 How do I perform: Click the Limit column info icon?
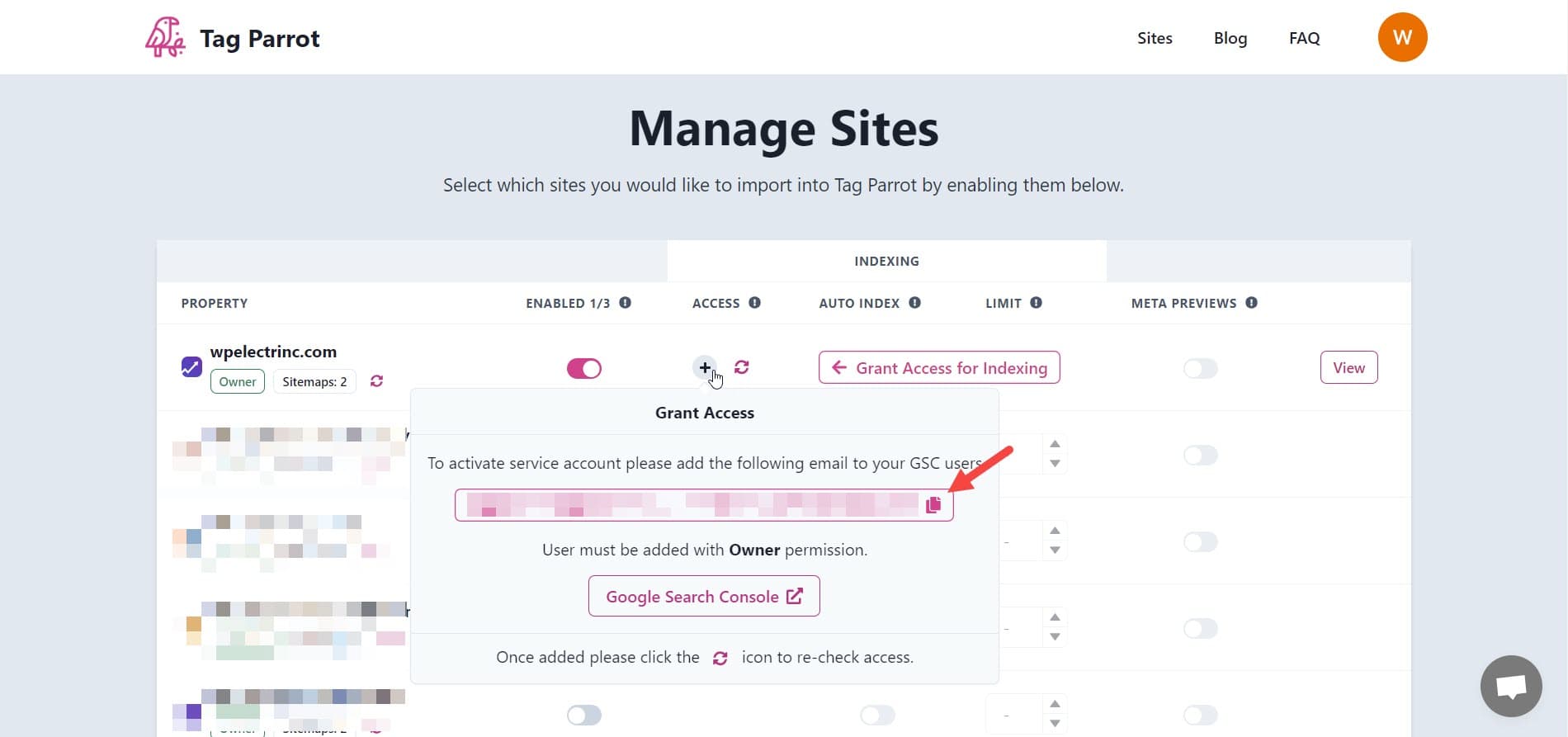tap(1036, 303)
